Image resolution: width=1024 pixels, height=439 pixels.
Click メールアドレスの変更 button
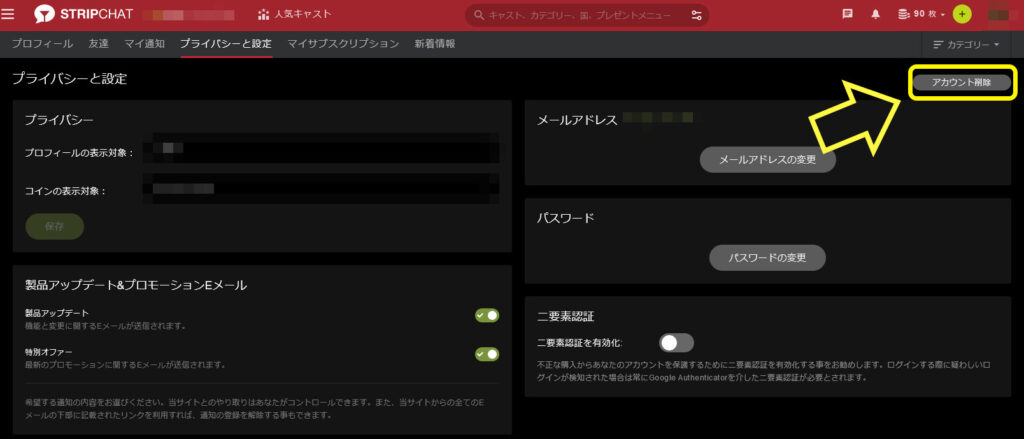[x=767, y=159]
